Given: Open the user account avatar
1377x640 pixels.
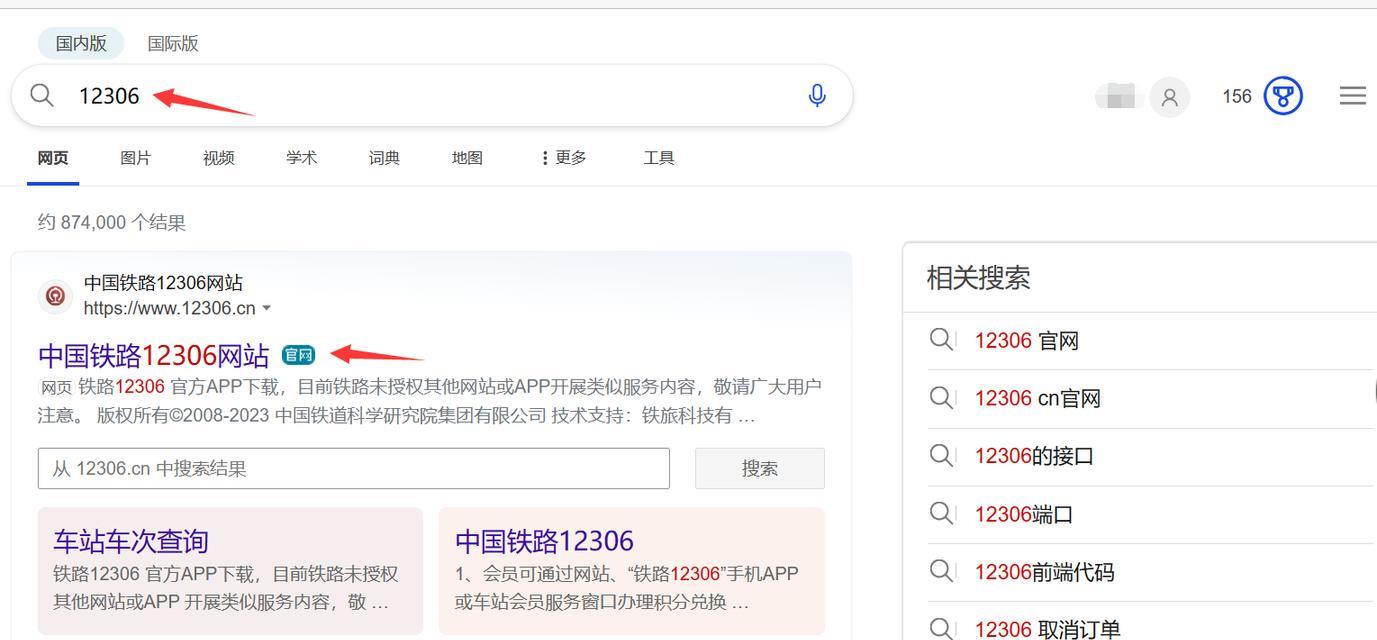Looking at the screenshot, I should (x=1170, y=97).
